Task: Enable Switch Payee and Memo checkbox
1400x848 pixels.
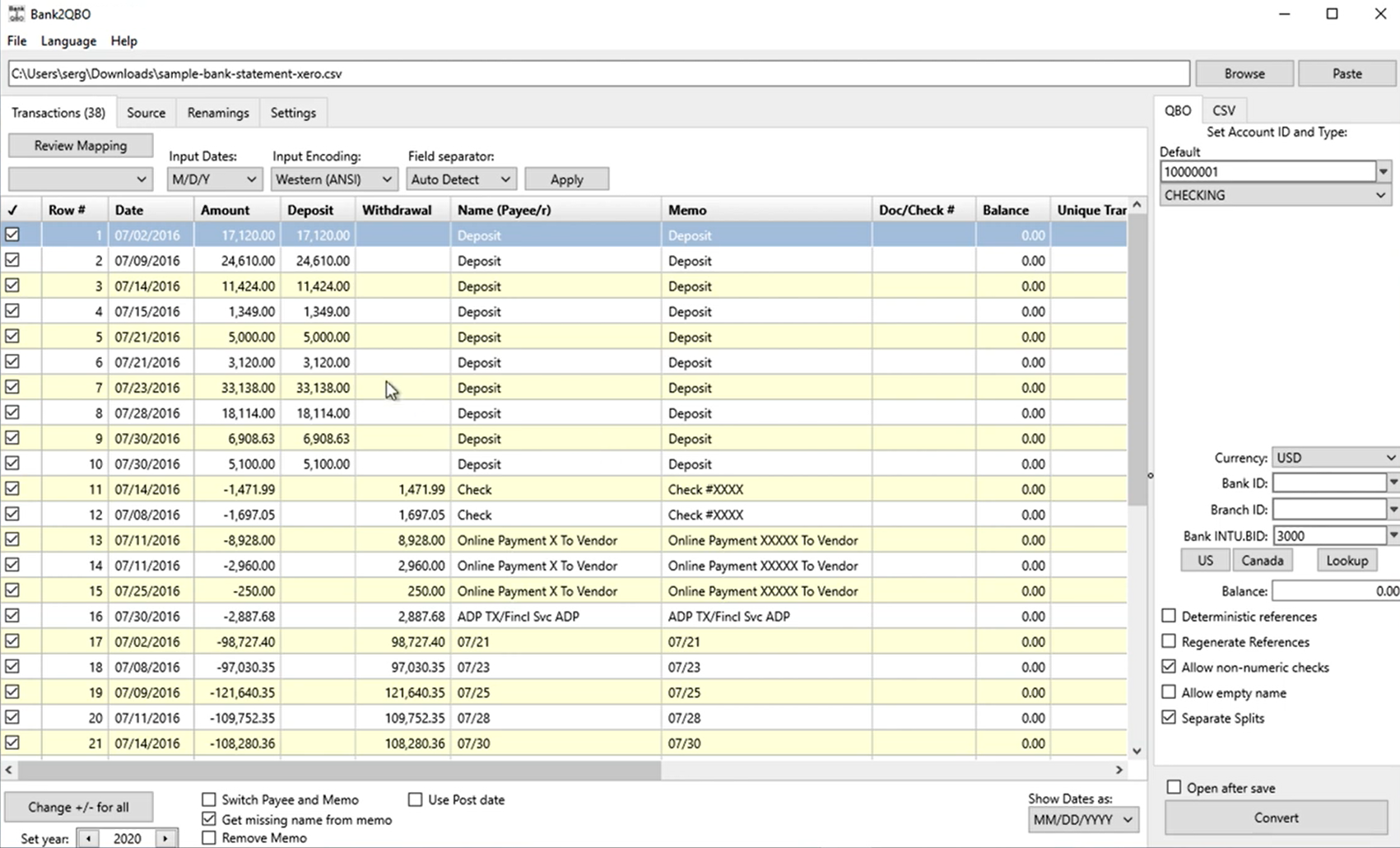Action: (x=209, y=799)
